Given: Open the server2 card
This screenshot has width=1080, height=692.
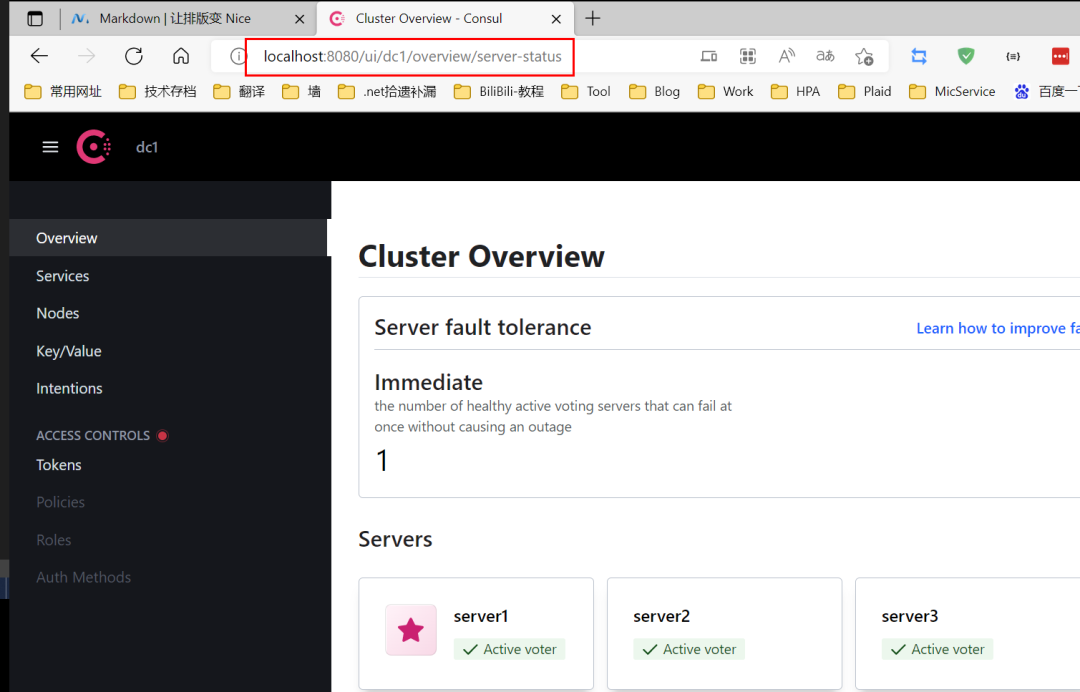Looking at the screenshot, I should coord(725,633).
